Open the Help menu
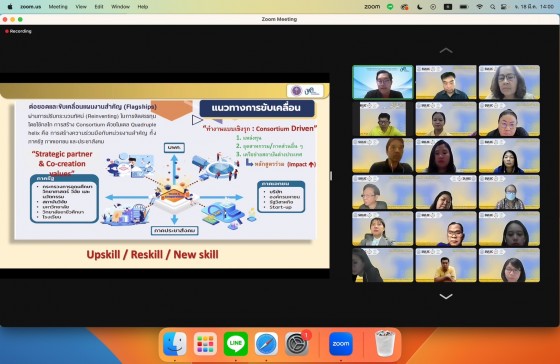This screenshot has height=364, width=560. pyautogui.click(x=143, y=6)
